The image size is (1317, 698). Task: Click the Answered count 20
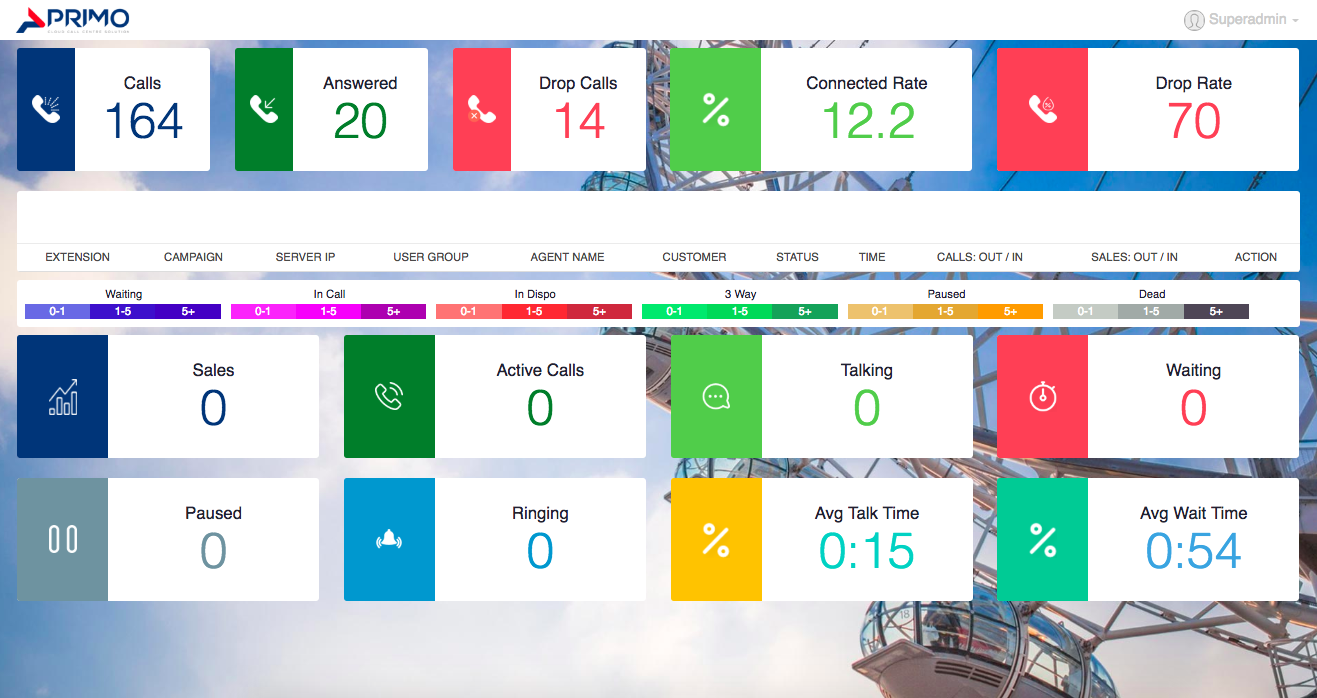click(360, 122)
